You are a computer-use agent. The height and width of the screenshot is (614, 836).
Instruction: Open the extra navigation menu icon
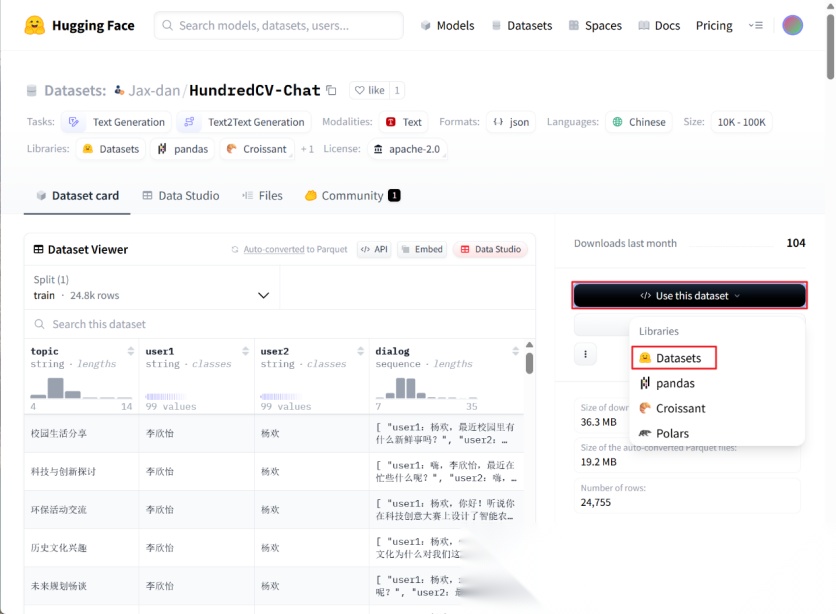click(x=755, y=25)
